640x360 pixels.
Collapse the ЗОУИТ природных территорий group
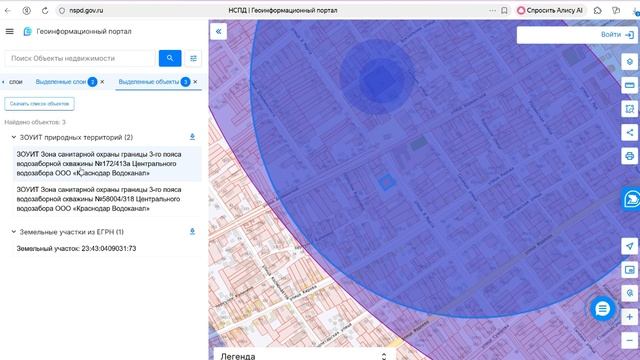click(13, 137)
